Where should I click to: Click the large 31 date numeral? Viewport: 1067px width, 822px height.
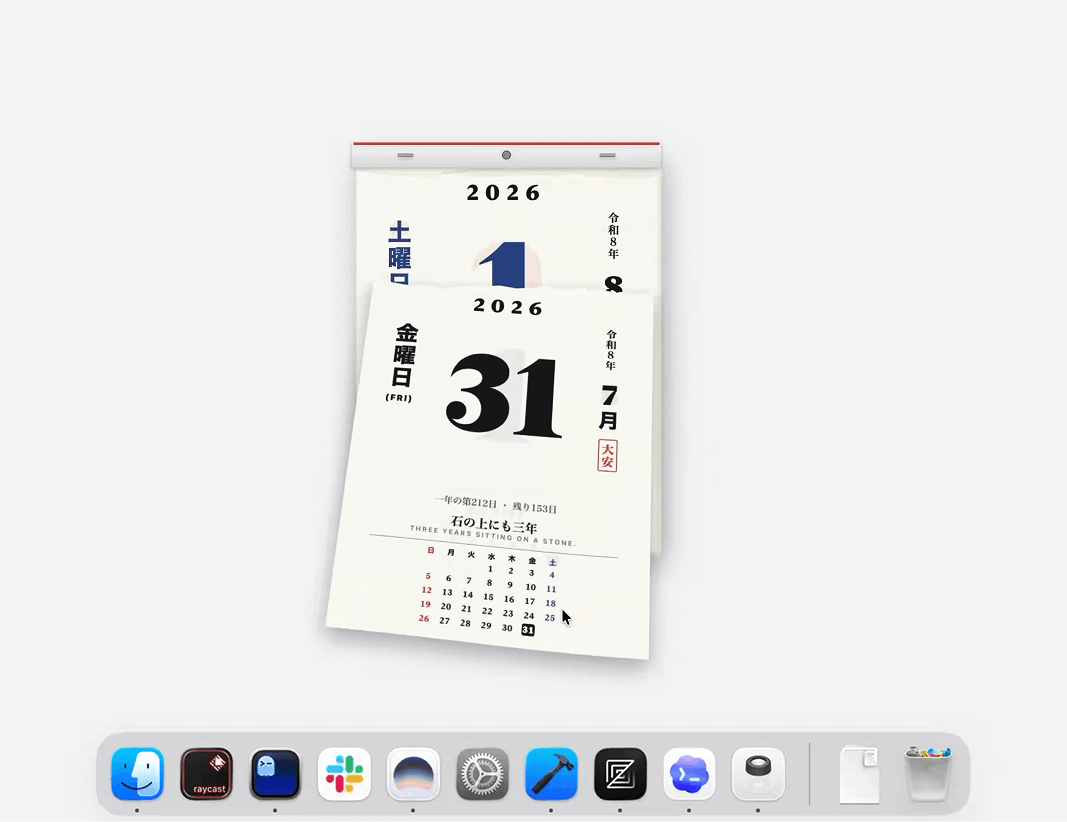pos(504,395)
